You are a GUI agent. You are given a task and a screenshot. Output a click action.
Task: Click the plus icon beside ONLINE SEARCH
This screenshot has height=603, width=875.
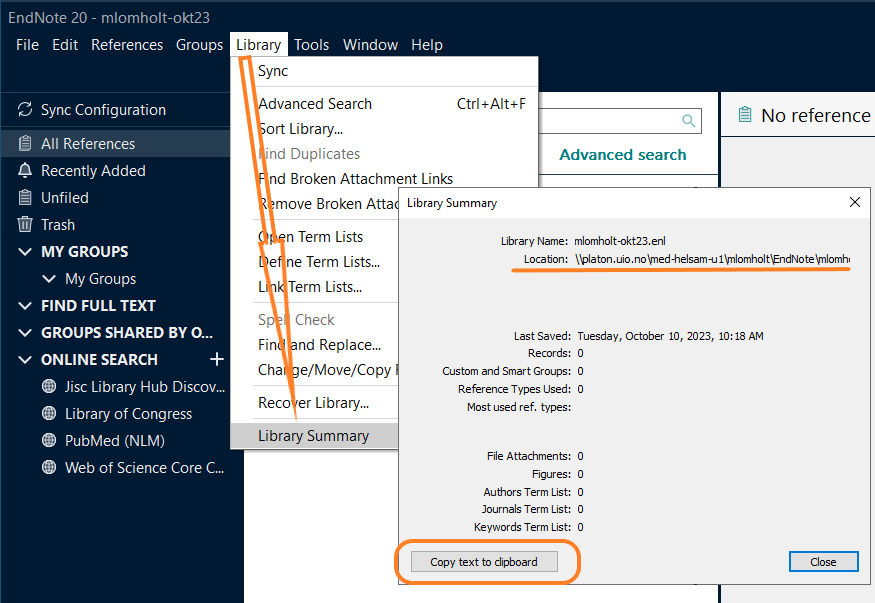pyautogui.click(x=217, y=359)
